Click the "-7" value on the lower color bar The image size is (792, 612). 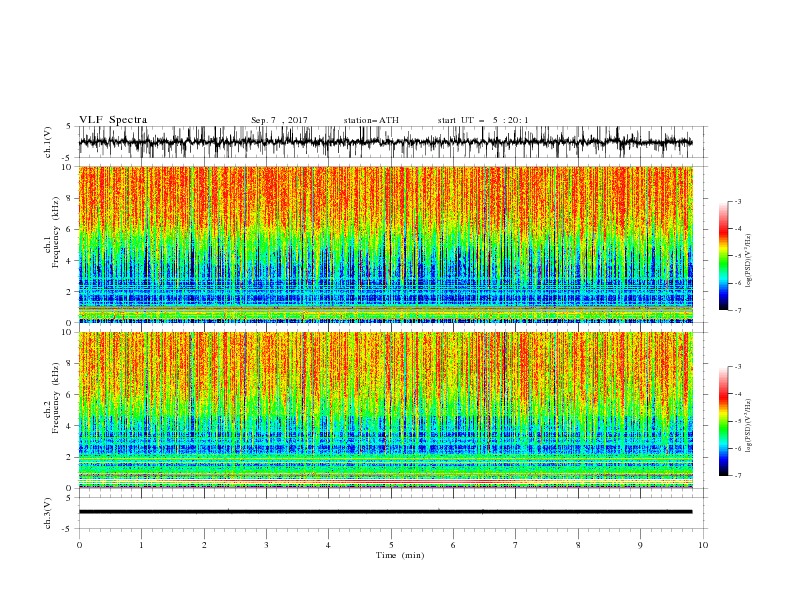[x=738, y=476]
